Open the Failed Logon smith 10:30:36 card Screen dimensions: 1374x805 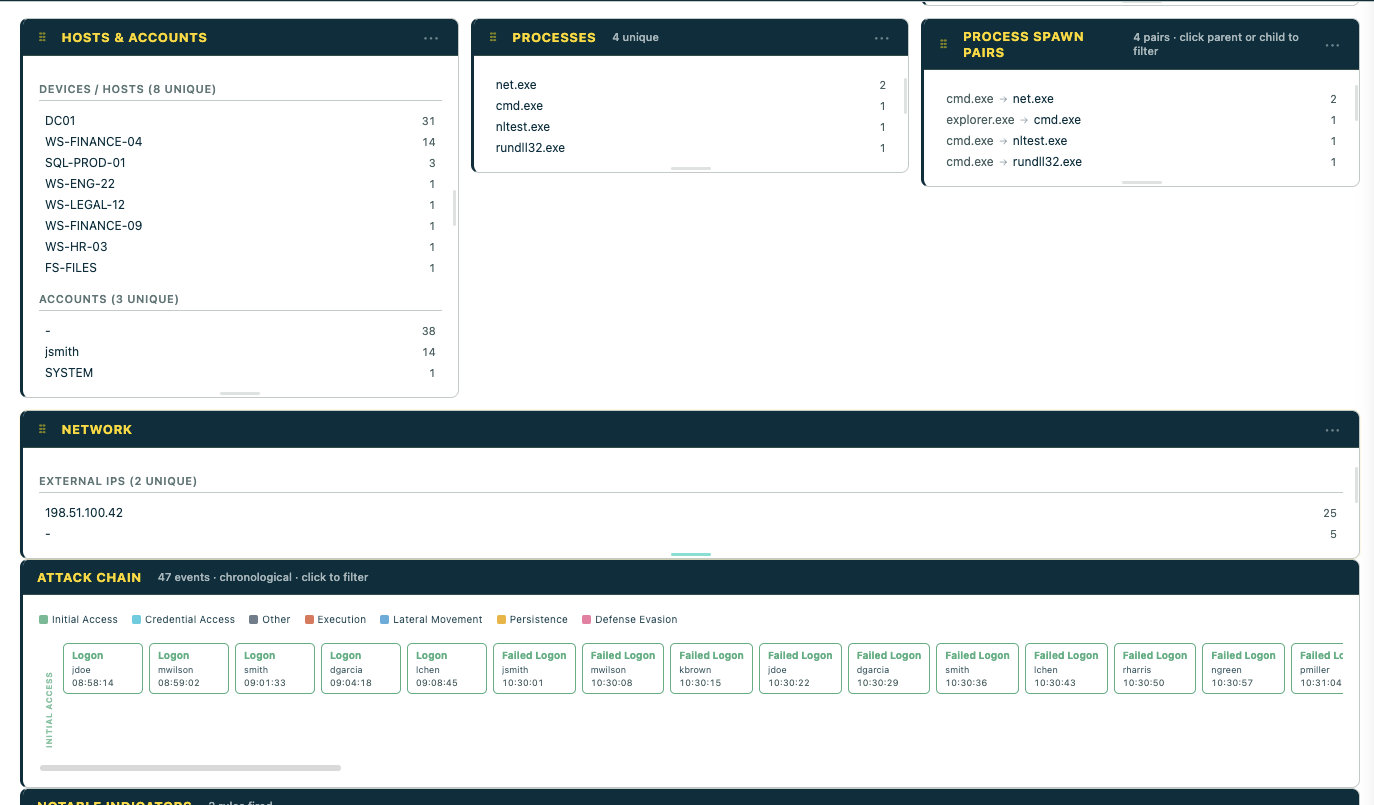977,668
